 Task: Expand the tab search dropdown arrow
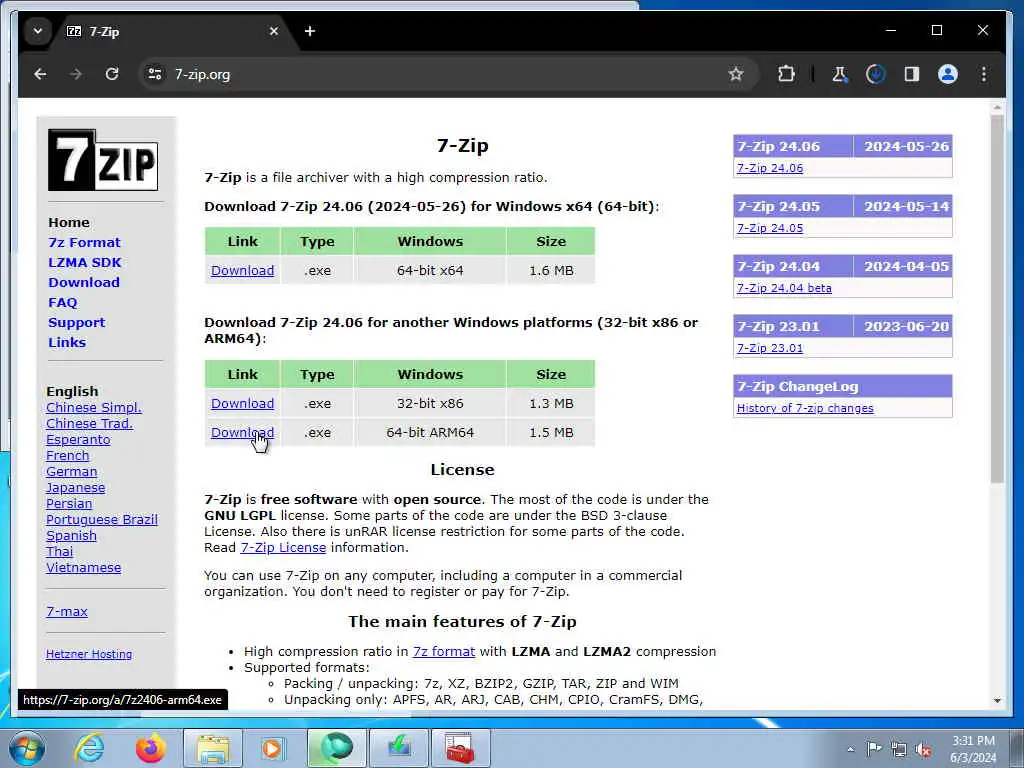pyautogui.click(x=38, y=31)
